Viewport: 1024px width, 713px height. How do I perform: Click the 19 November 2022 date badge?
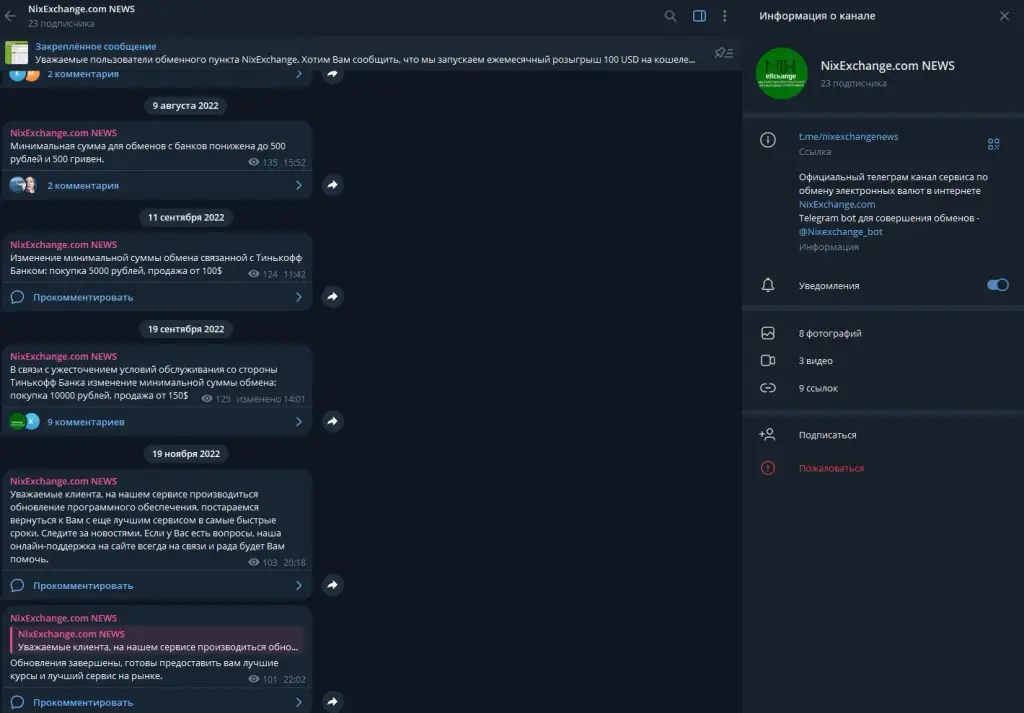pos(186,454)
